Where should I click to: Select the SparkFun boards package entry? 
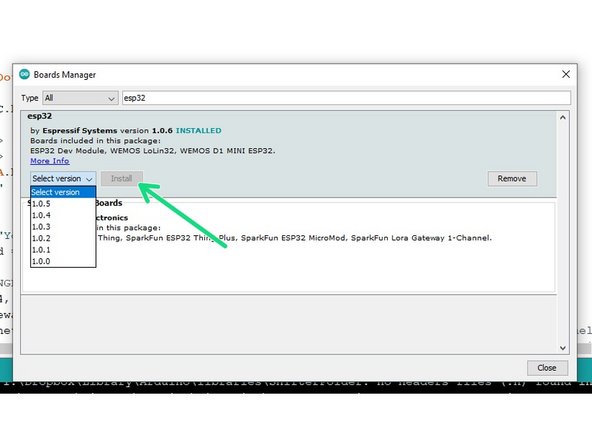(x=288, y=247)
